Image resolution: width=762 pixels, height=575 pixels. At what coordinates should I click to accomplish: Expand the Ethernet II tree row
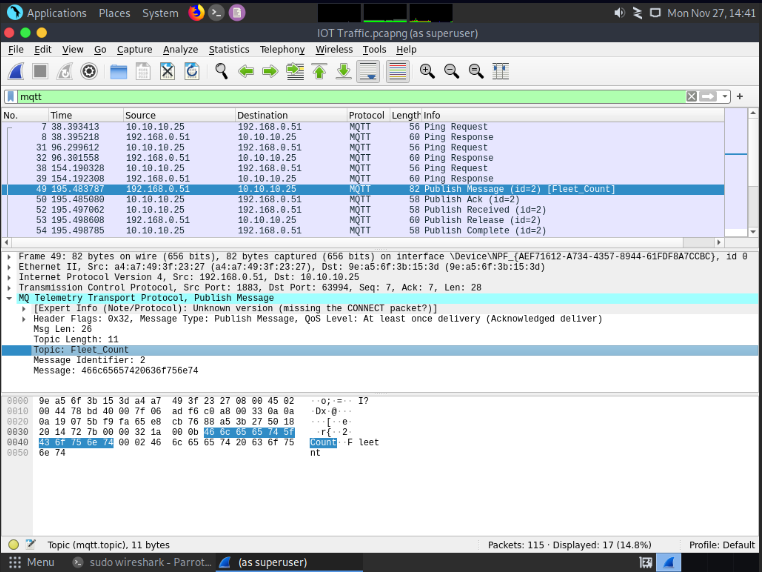click(9, 269)
